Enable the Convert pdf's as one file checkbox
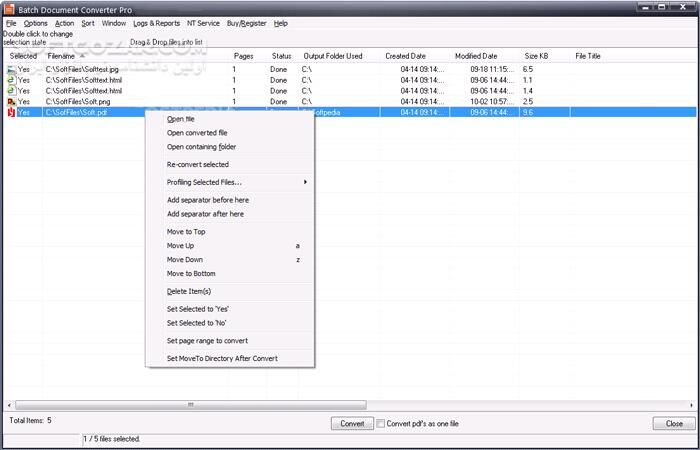Image resolution: width=700 pixels, height=450 pixels. (381, 424)
